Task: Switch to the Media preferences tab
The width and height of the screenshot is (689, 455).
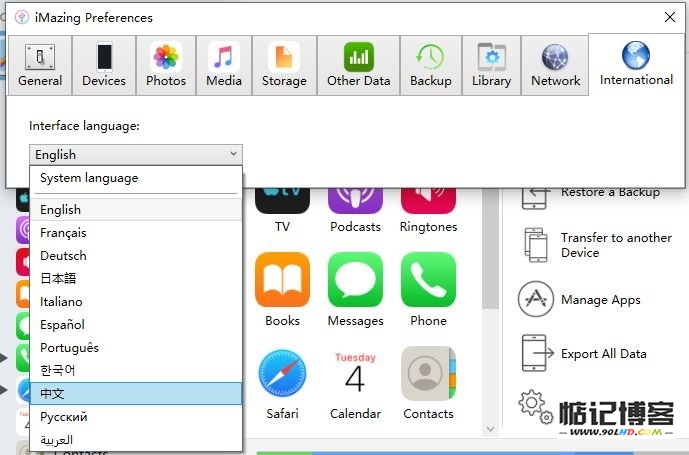Action: click(224, 66)
